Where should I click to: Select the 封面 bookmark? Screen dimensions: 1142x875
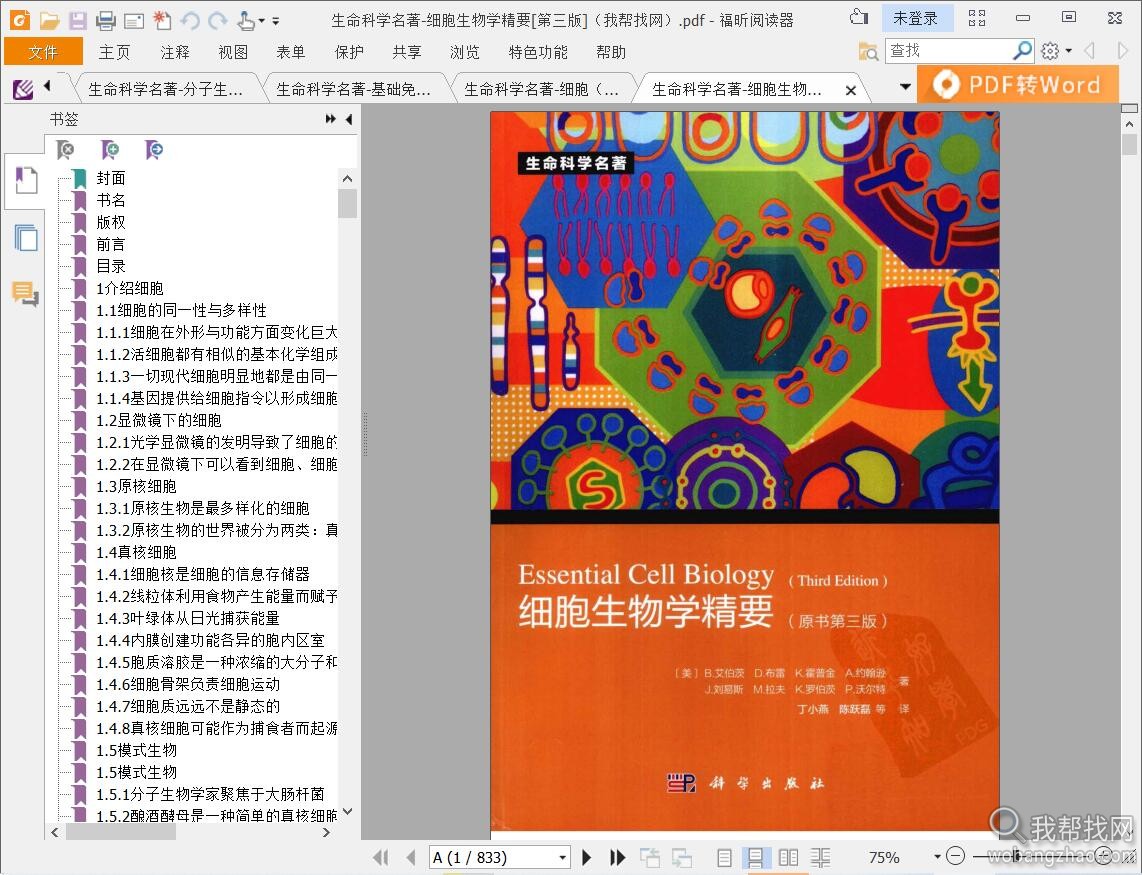(111, 178)
